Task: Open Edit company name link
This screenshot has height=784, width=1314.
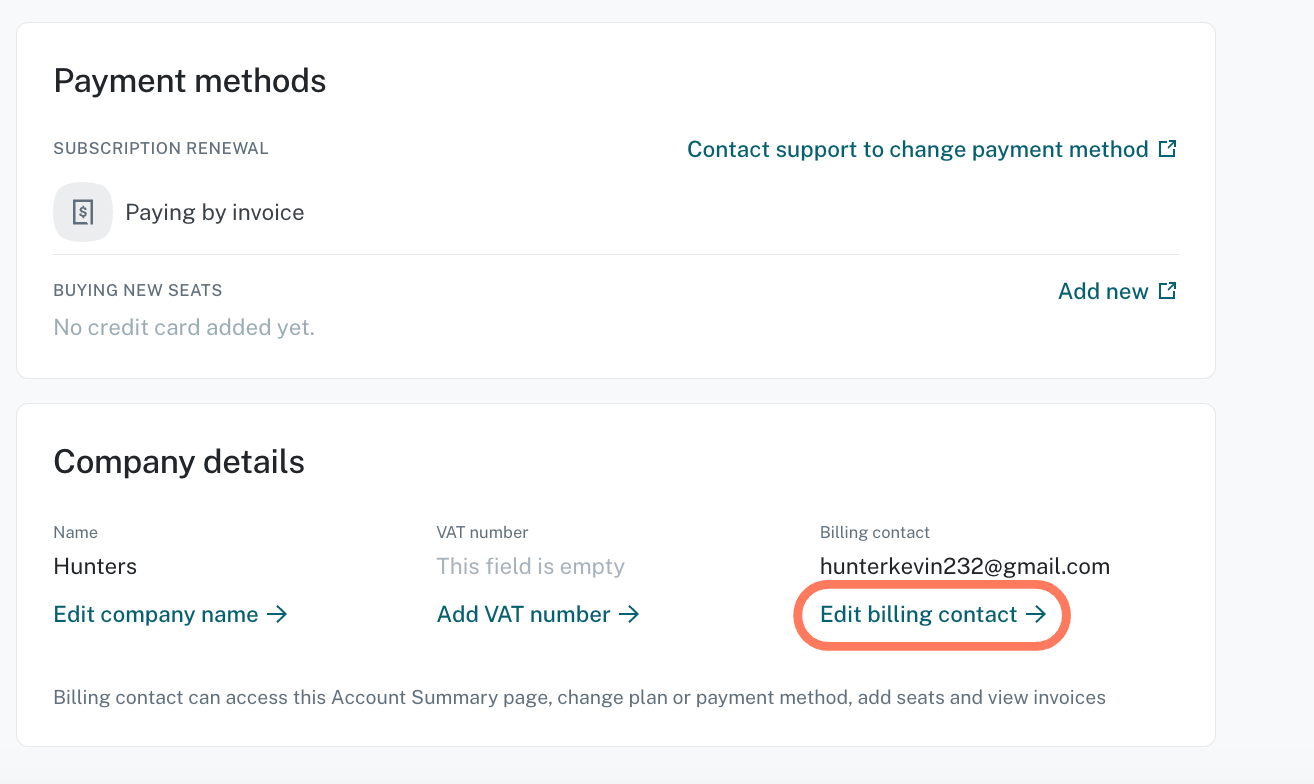Action: 171,614
